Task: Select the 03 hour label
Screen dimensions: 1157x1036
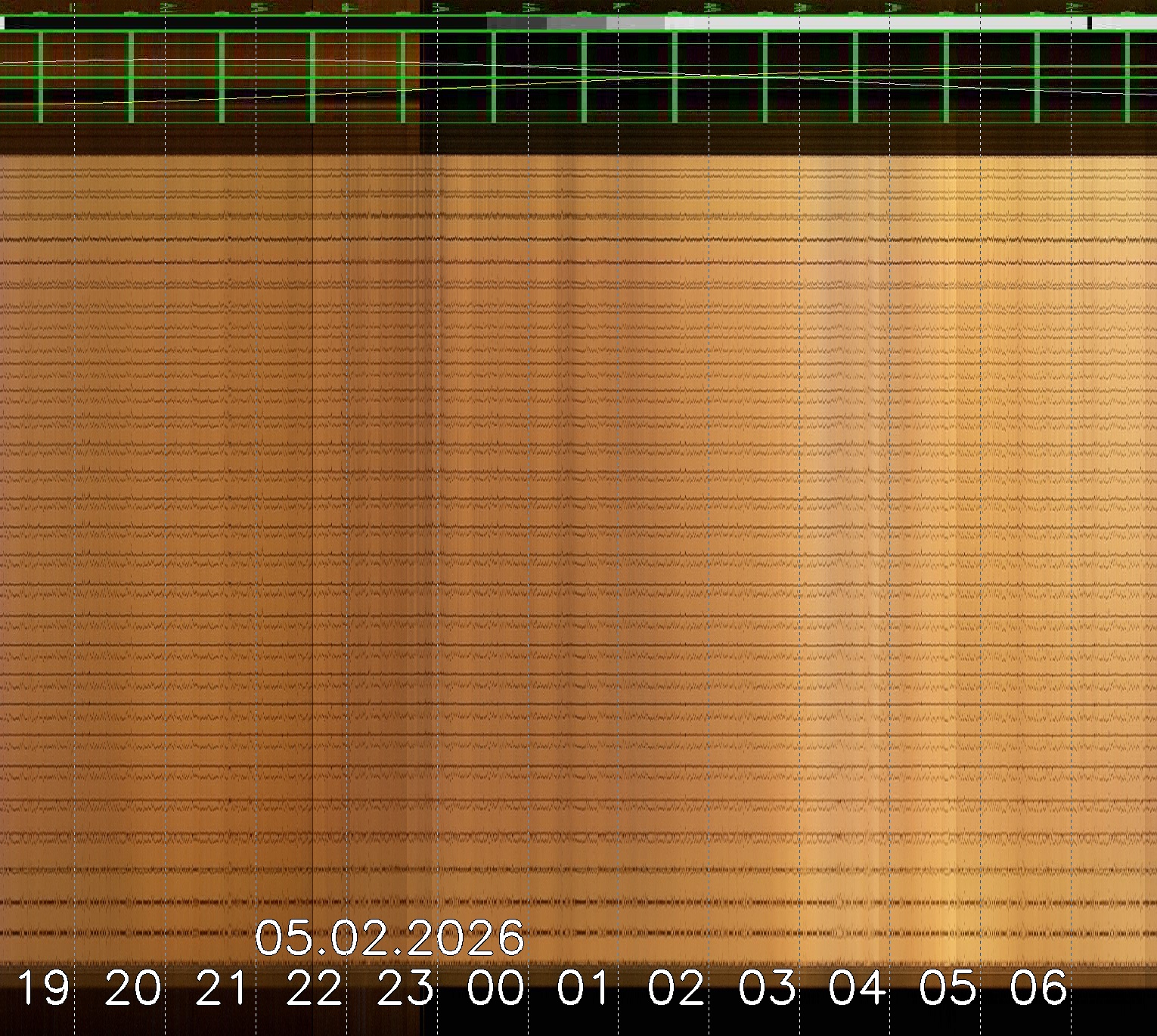Action: pyautogui.click(x=767, y=988)
